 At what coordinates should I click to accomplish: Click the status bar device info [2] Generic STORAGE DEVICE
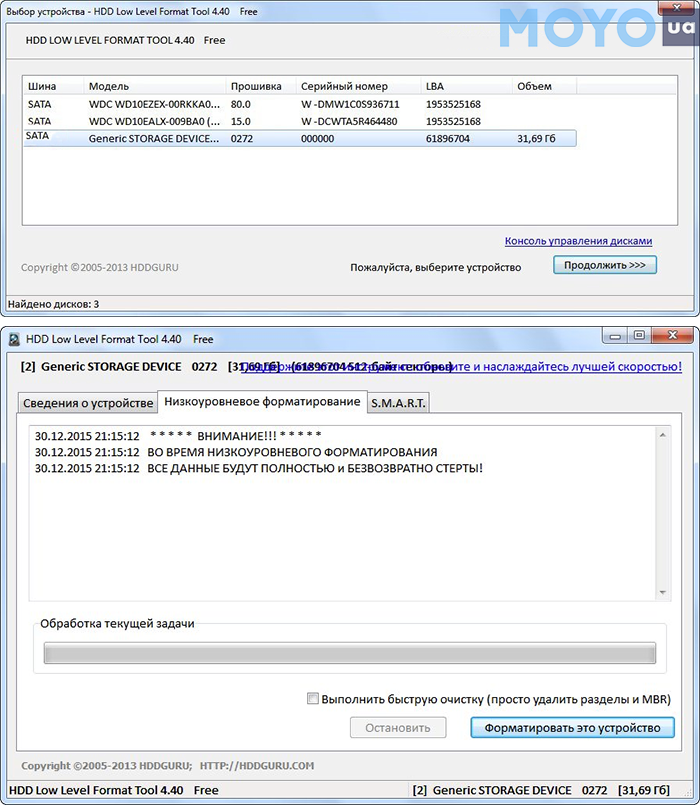click(541, 790)
